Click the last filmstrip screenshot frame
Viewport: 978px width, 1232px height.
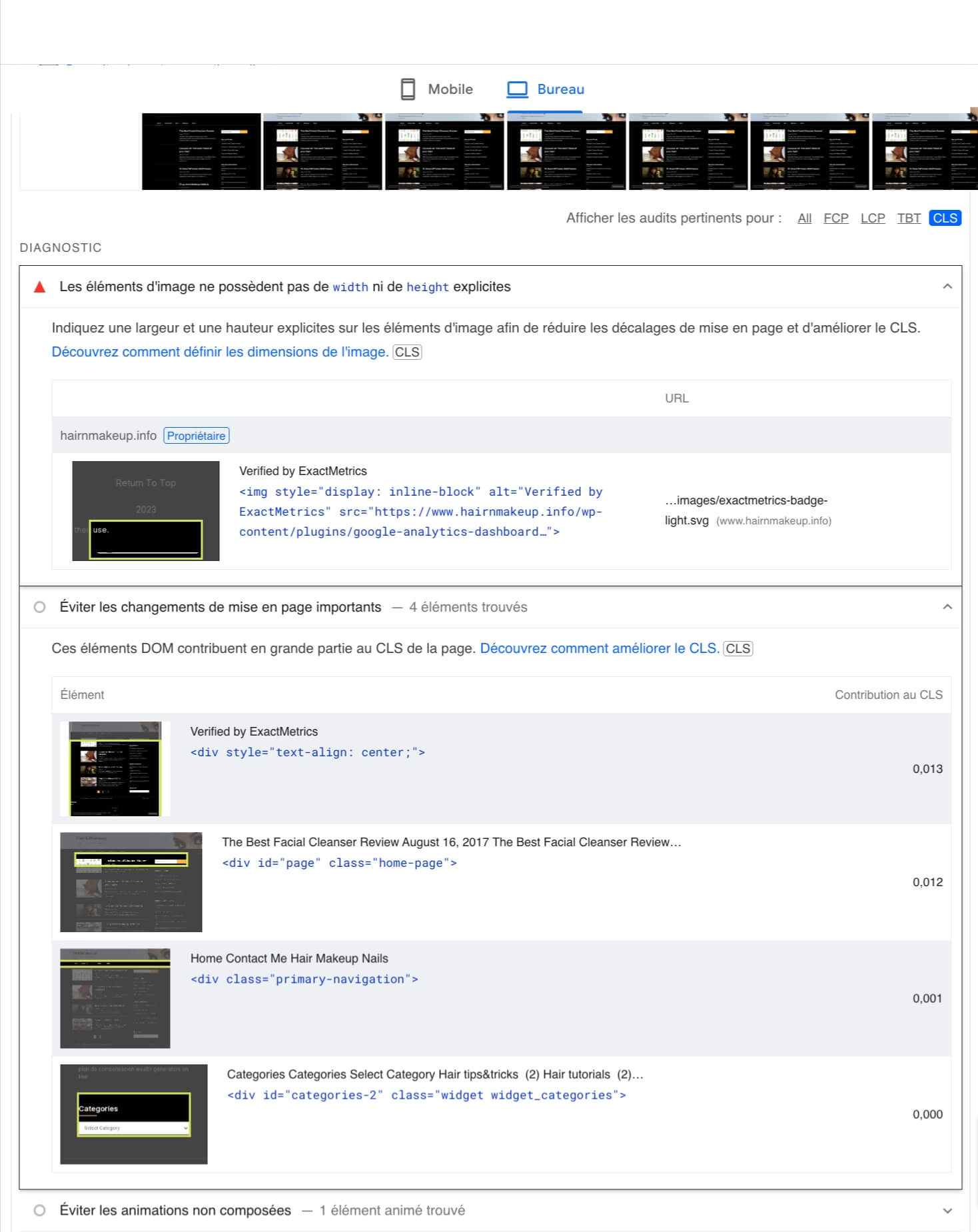click(925, 151)
